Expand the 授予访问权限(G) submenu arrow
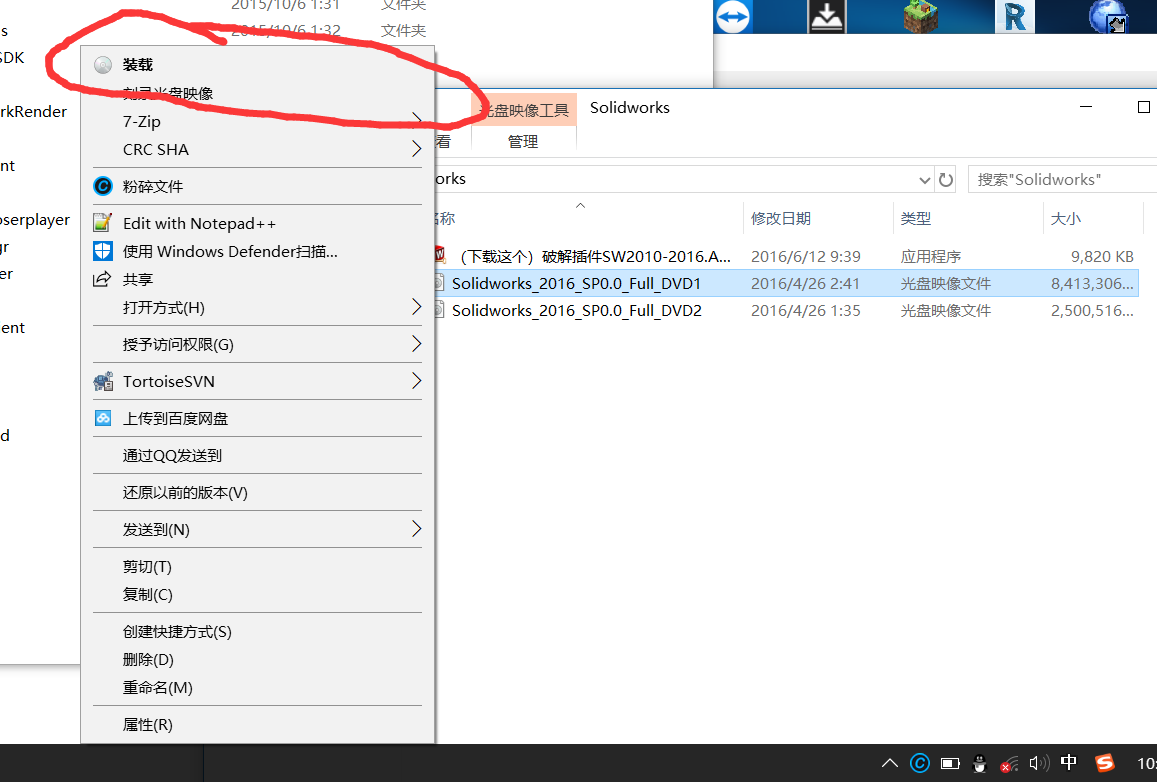 tap(416, 344)
